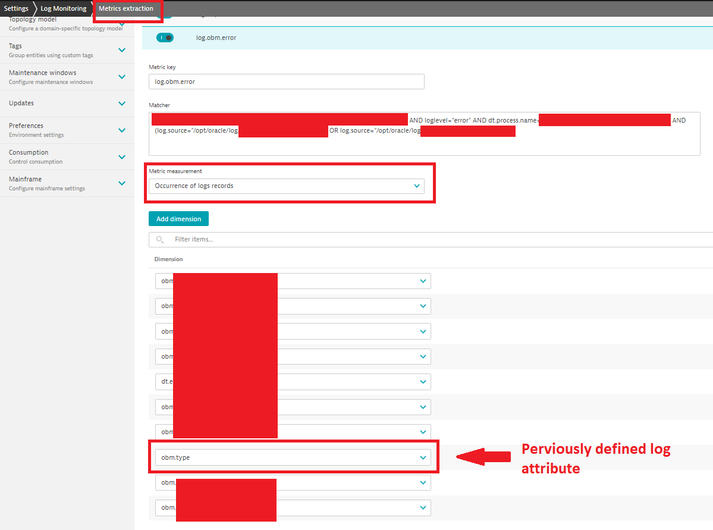713x530 pixels.
Task: Go to Settings in the breadcrumb
Action: point(16,8)
